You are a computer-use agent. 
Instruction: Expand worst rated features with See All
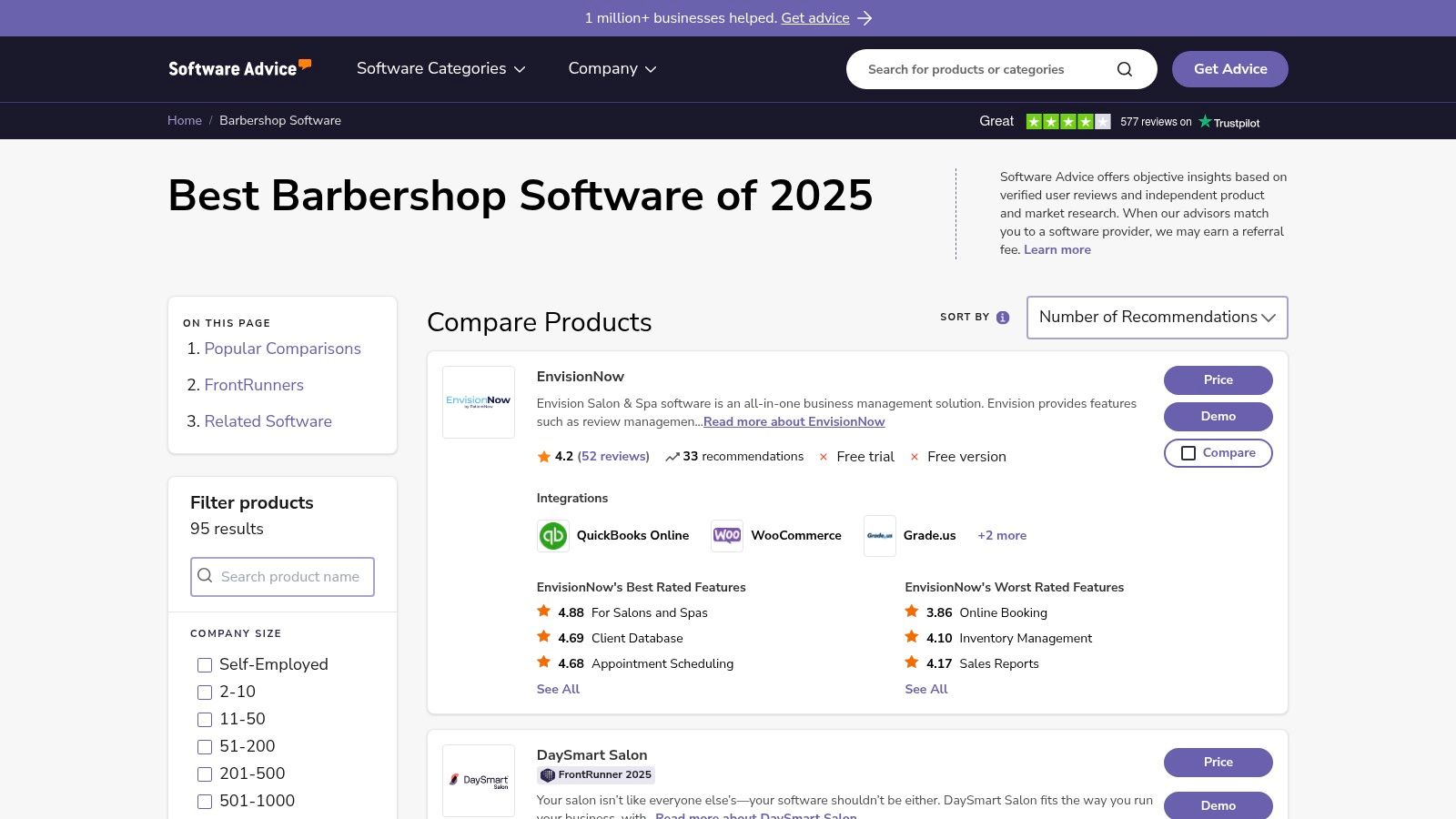(926, 689)
